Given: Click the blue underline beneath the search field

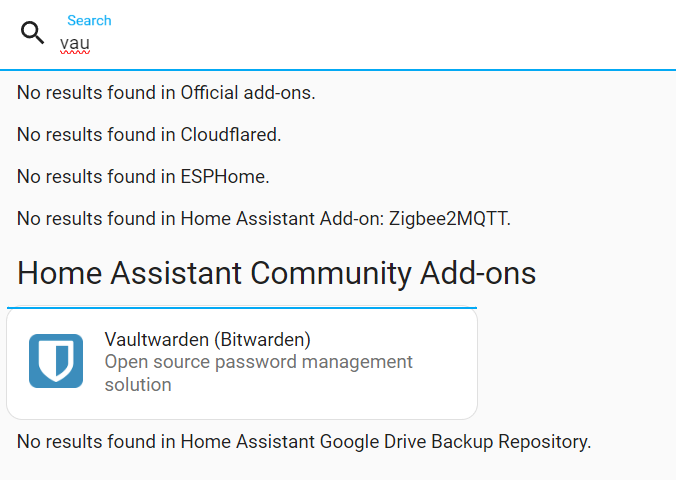Looking at the screenshot, I should pyautogui.click(x=338, y=69).
